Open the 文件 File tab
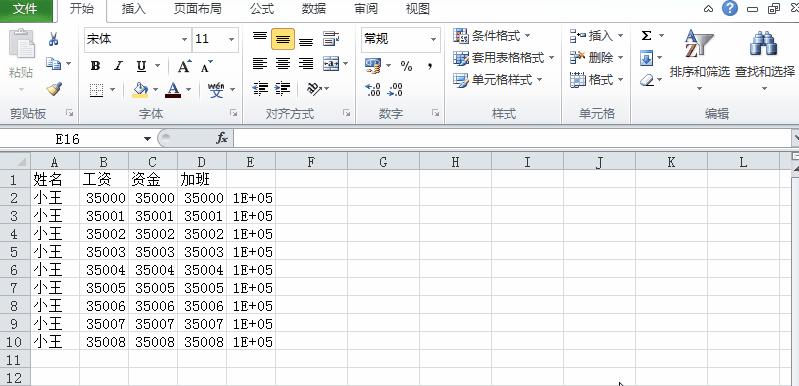 tap(25, 9)
